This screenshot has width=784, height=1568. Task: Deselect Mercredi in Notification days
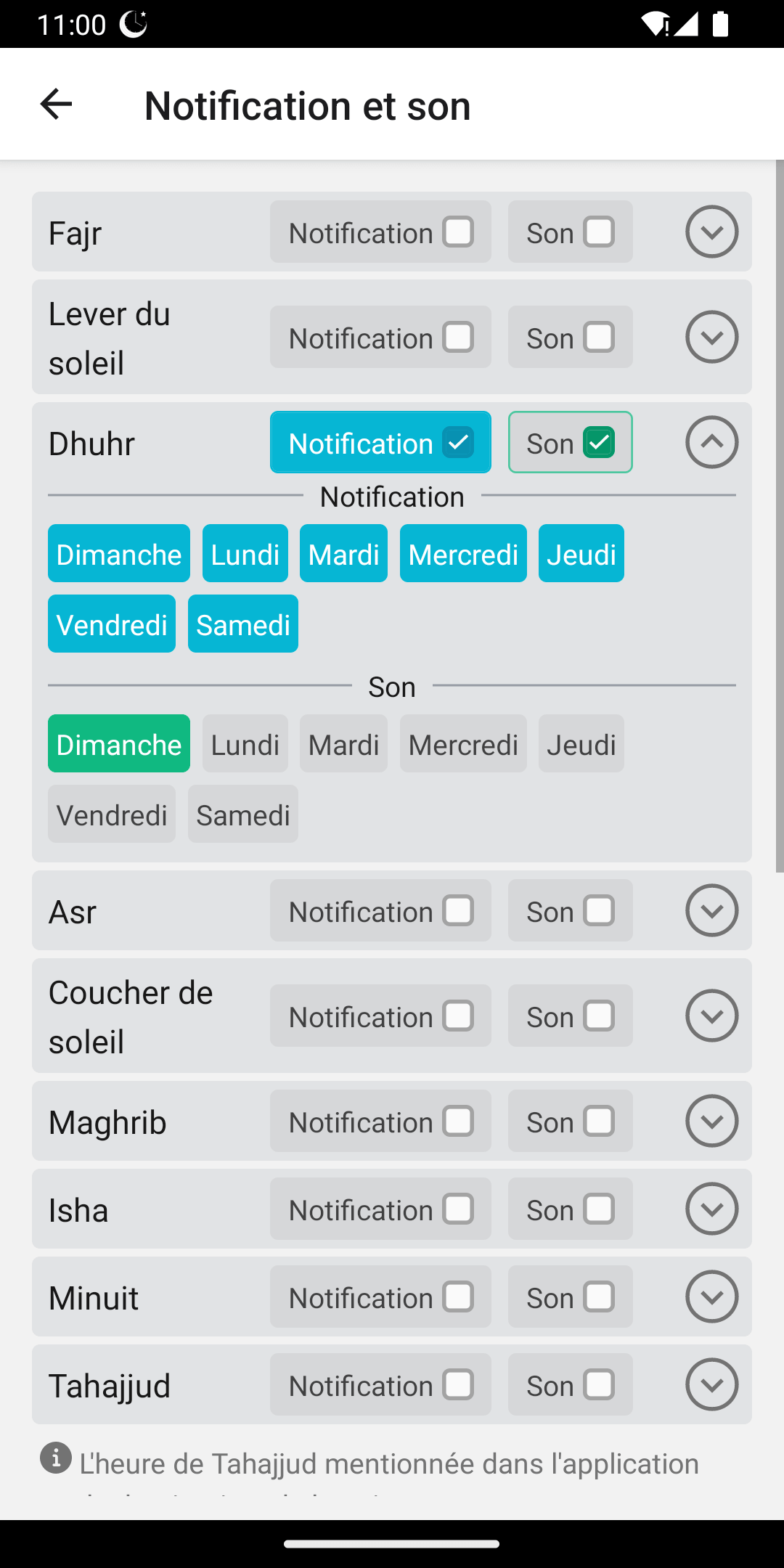[463, 554]
